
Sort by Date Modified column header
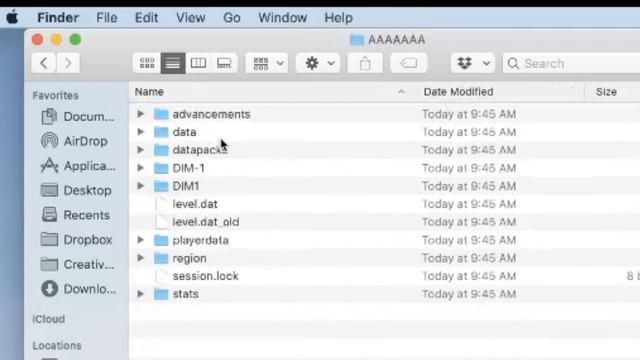[x=458, y=92]
